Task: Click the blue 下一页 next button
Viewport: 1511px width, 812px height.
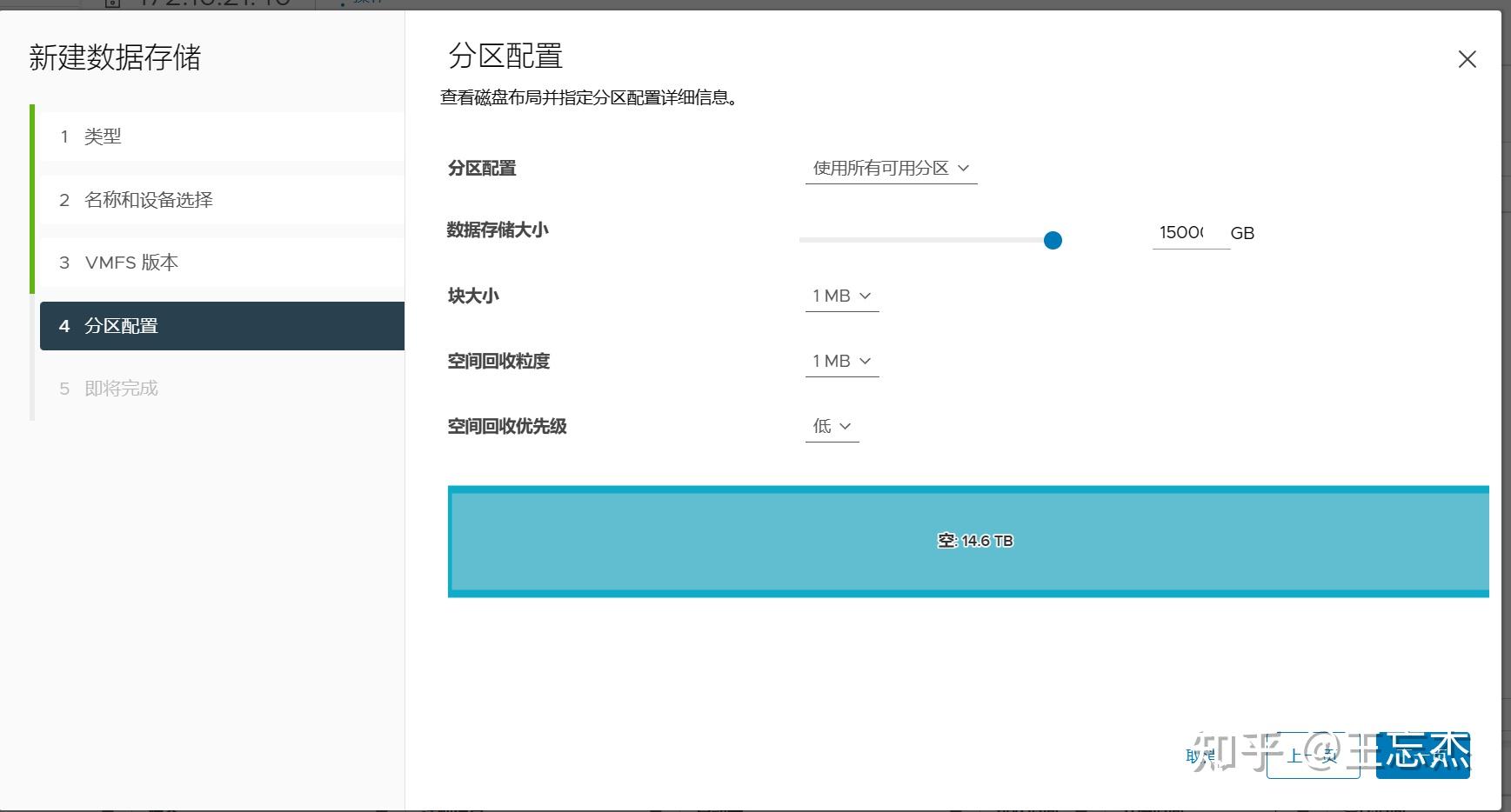Action: click(1421, 755)
